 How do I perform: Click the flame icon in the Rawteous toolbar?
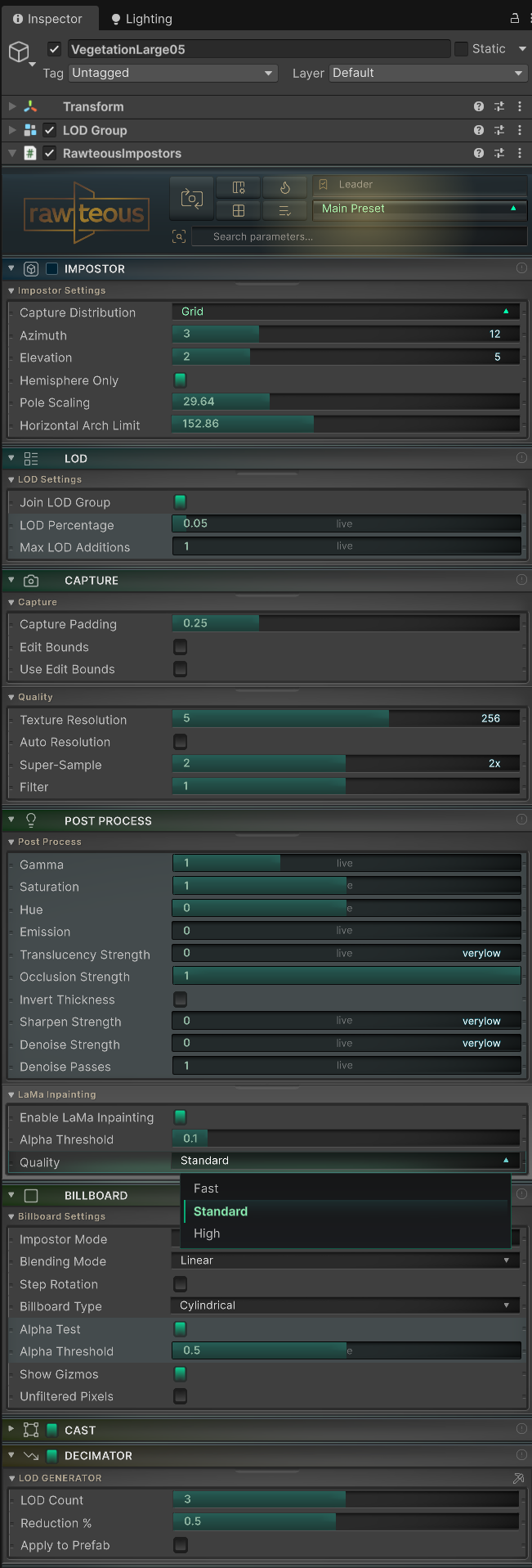click(284, 186)
